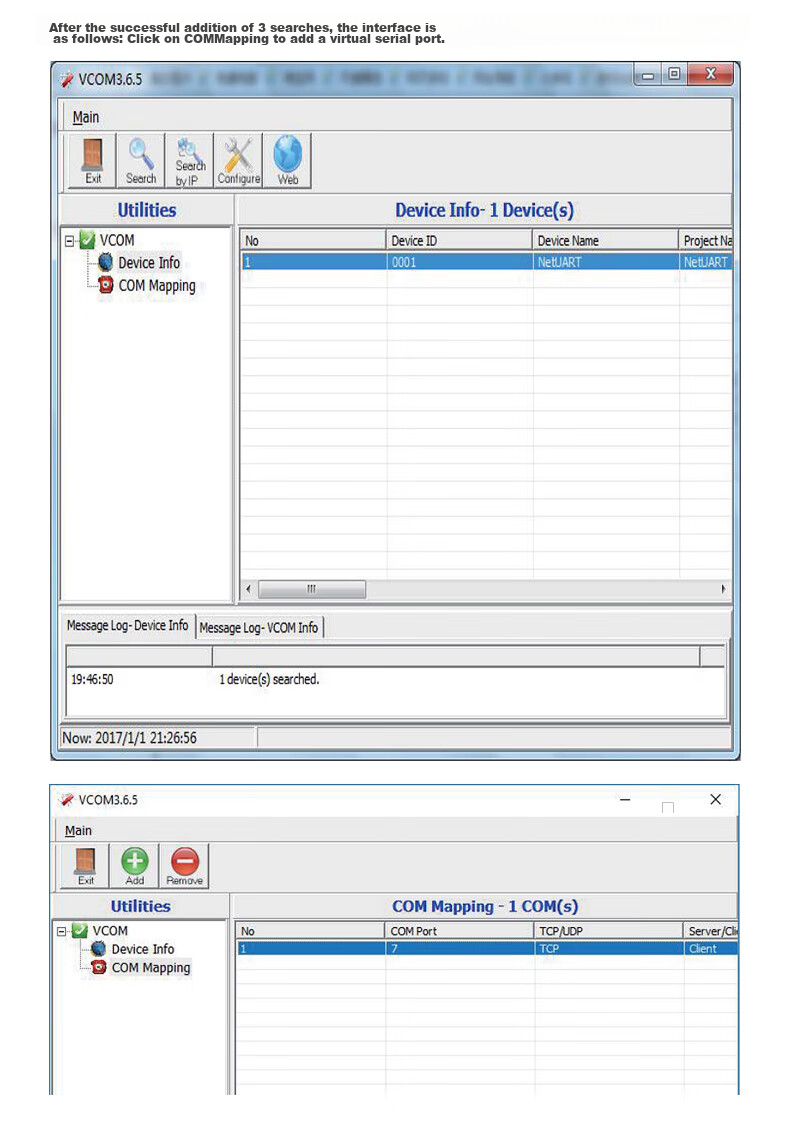The height and width of the screenshot is (1123, 790).
Task: Switch to Message Log- Device Info tab
Action: coord(127,625)
